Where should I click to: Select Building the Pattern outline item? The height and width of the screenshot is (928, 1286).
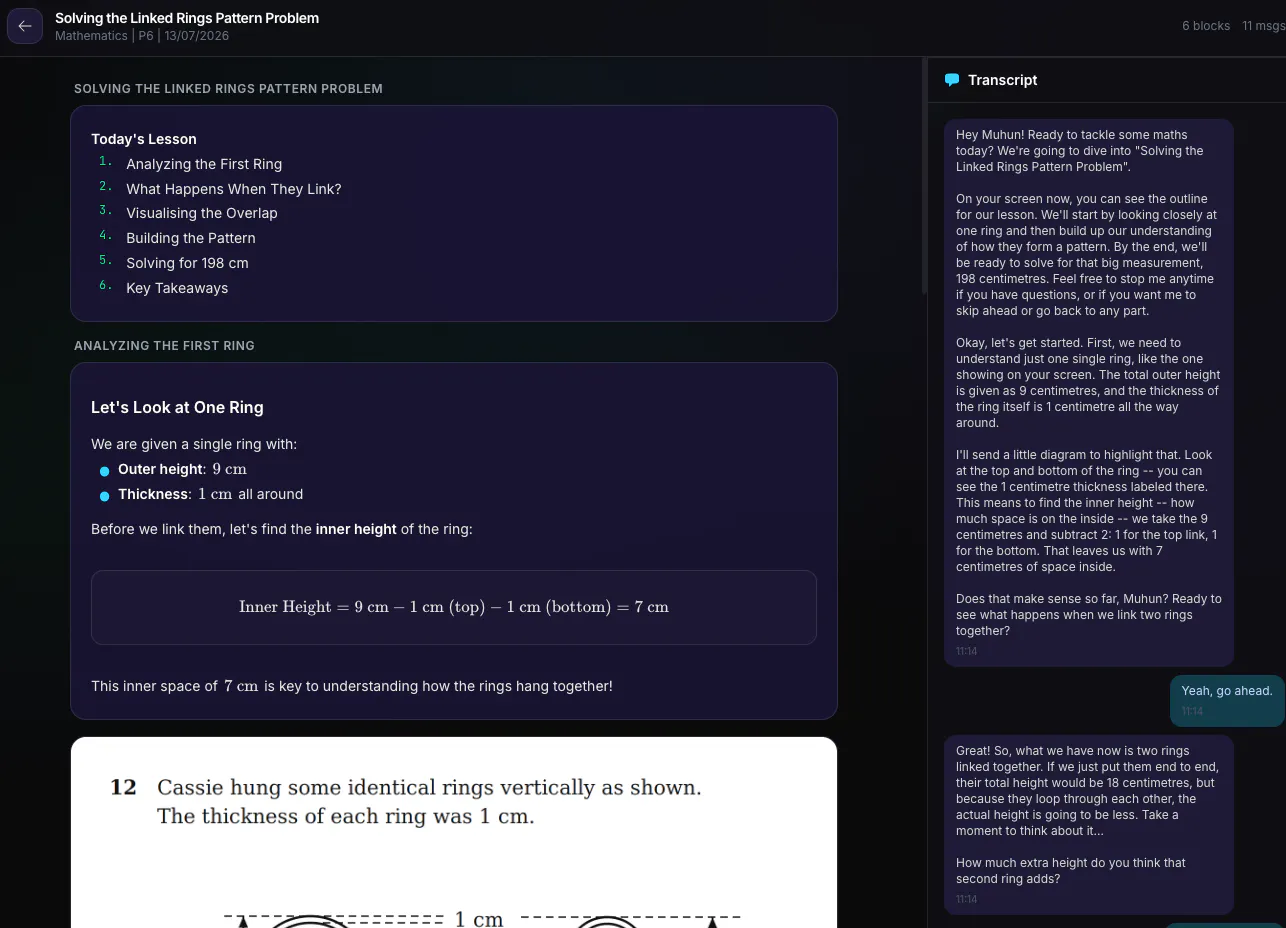click(191, 238)
